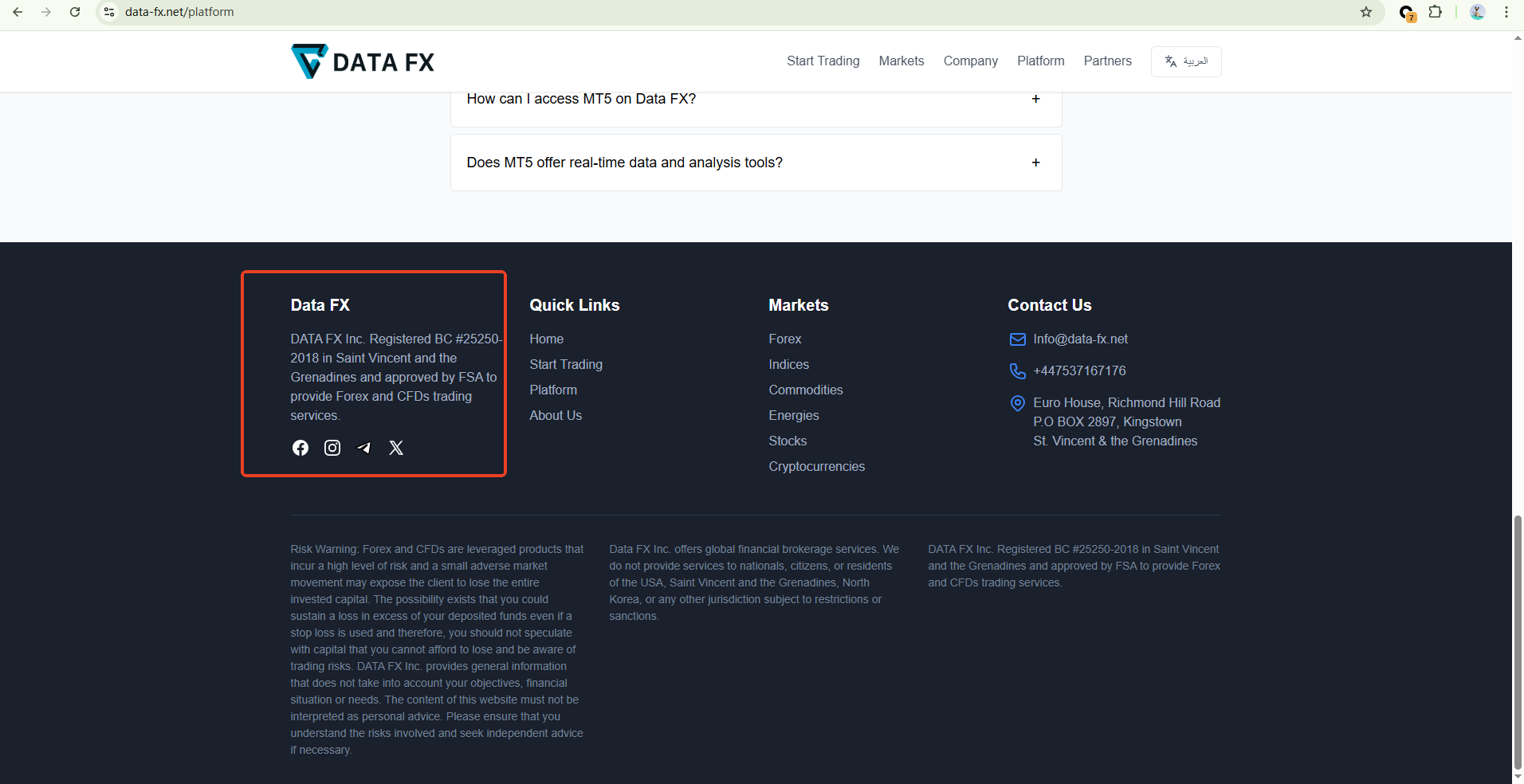
Task: Click the browser address bar URL
Action: tap(179, 12)
